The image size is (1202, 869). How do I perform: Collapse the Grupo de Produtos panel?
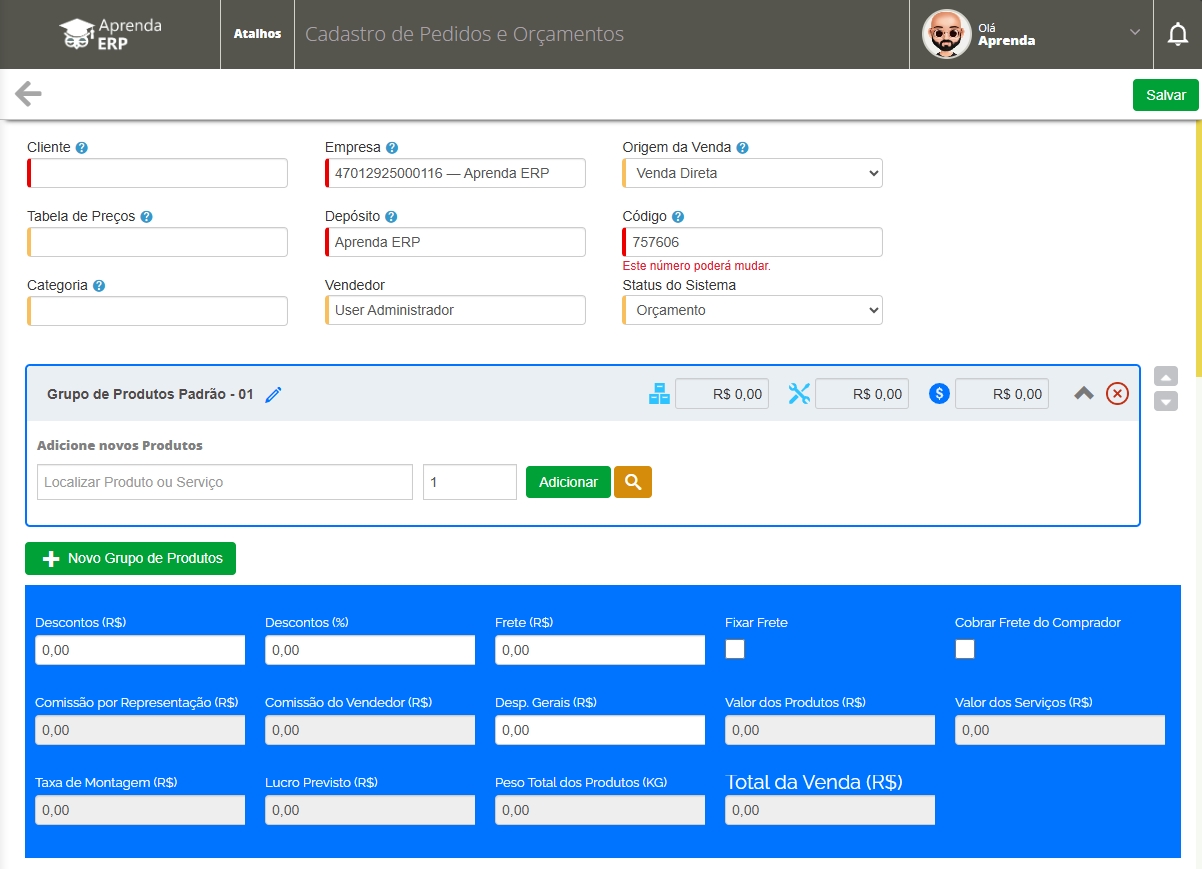pos(1084,394)
